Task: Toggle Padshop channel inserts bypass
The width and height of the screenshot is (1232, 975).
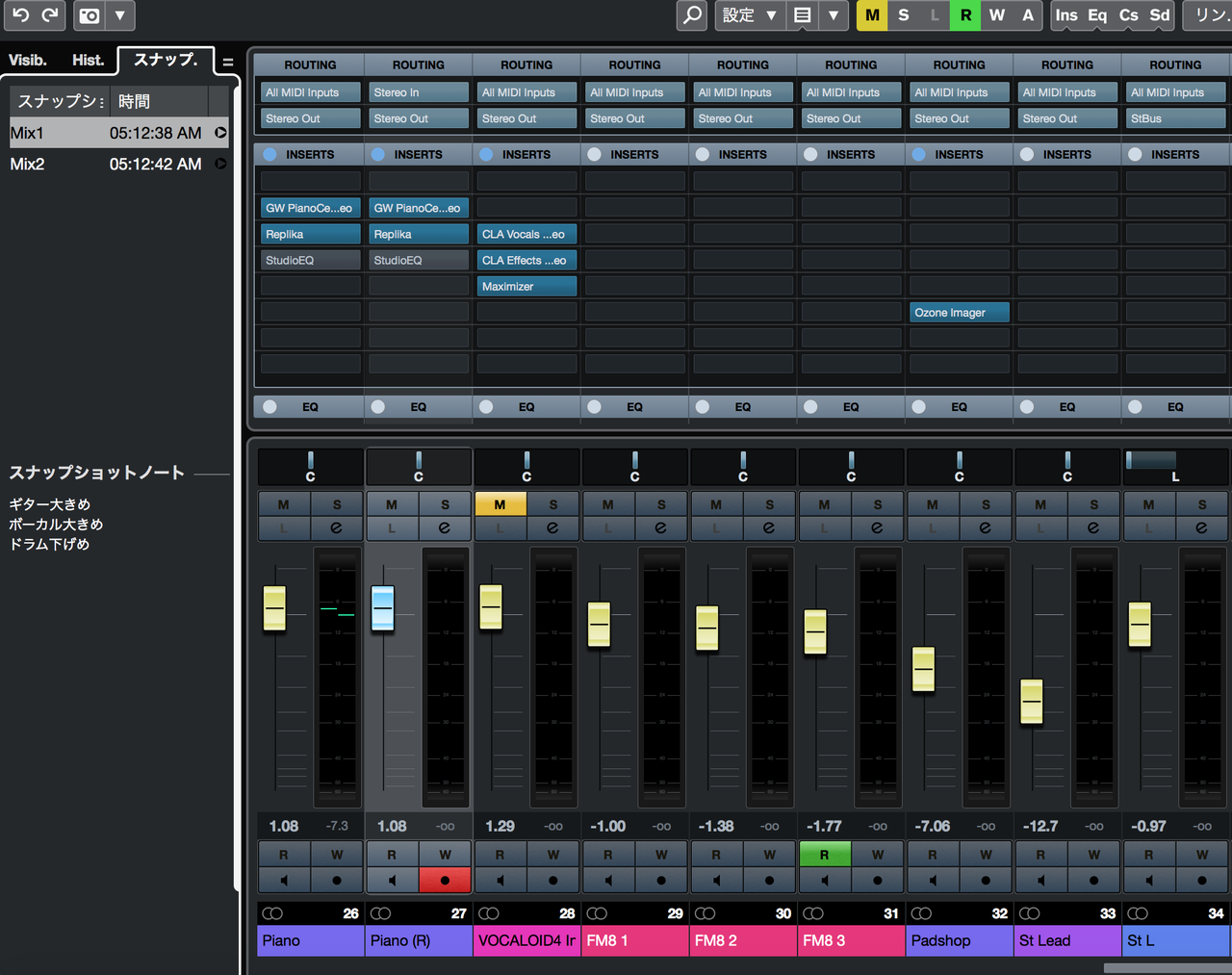Action: (x=919, y=154)
